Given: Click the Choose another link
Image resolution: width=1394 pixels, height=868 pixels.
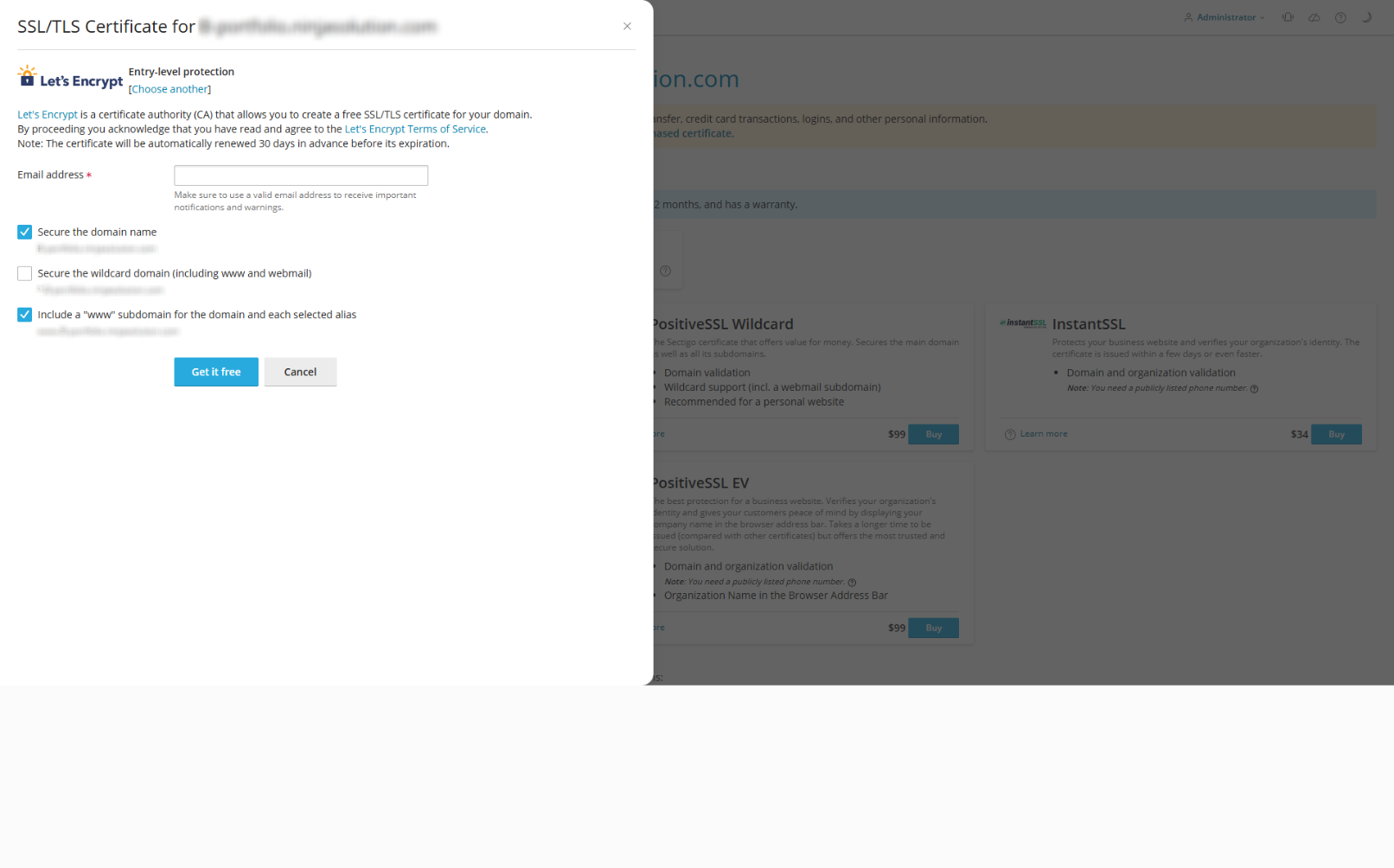Looking at the screenshot, I should [169, 89].
